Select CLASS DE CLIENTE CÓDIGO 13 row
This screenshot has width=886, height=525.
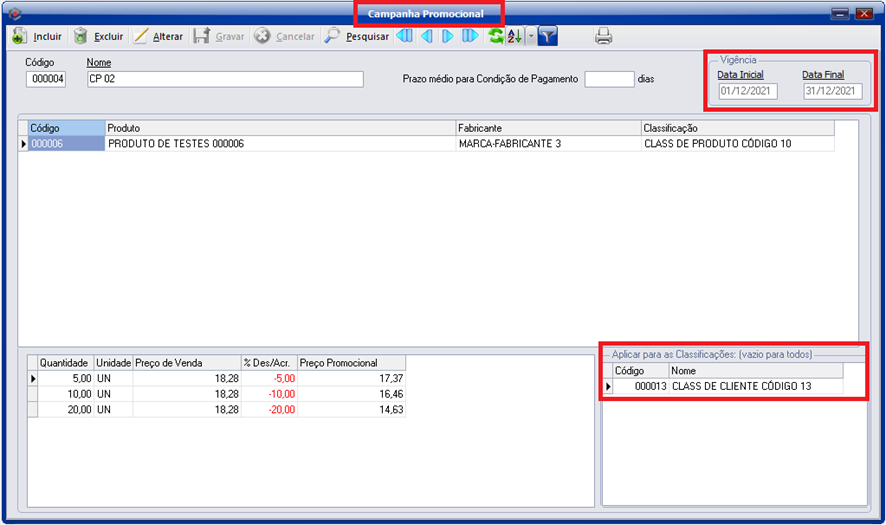(755, 386)
